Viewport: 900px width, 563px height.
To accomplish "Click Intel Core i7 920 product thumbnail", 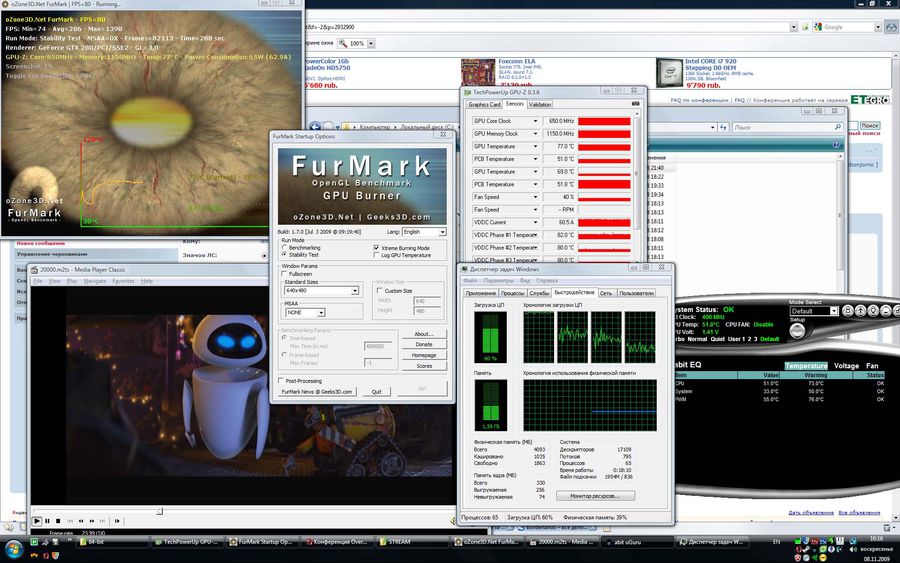I will click(x=669, y=73).
